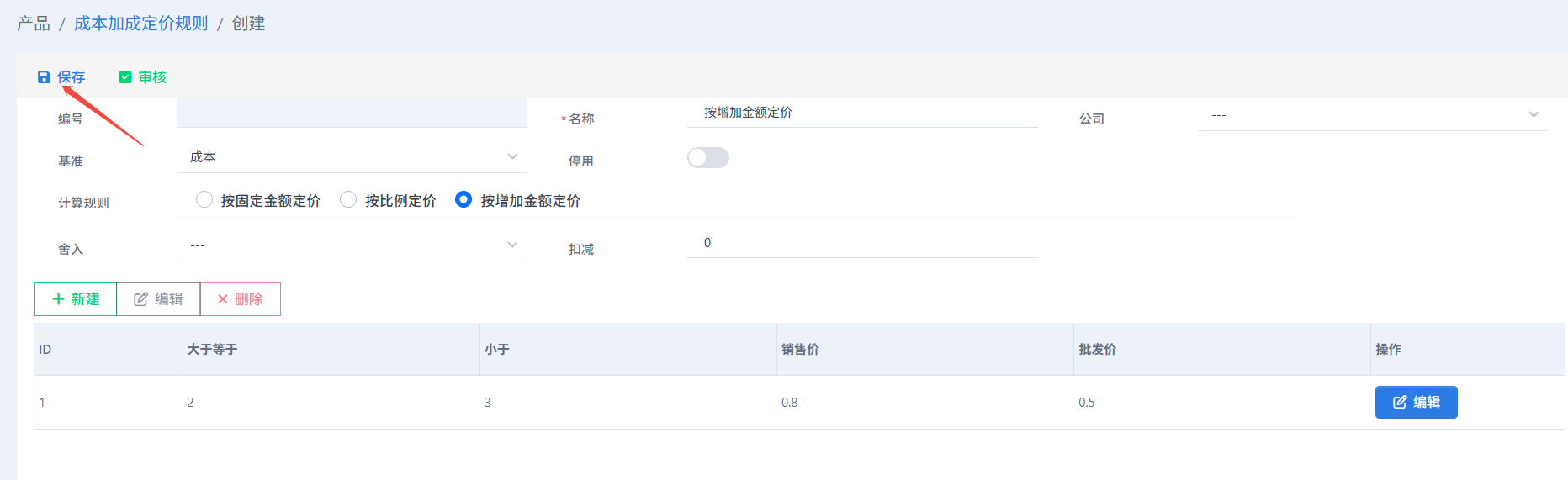This screenshot has height=480, width=1568.
Task: Click the green 审核 checkmark icon
Action: 125,77
